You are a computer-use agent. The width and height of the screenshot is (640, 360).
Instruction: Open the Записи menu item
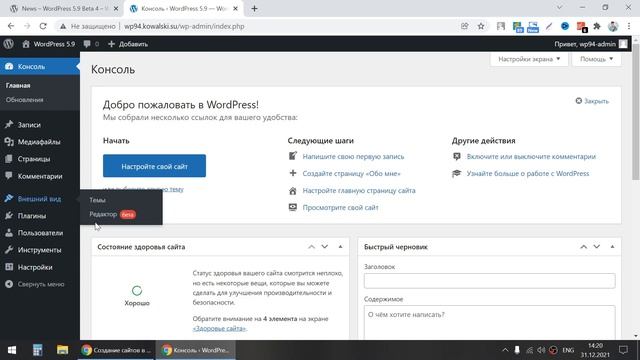[x=40, y=125]
